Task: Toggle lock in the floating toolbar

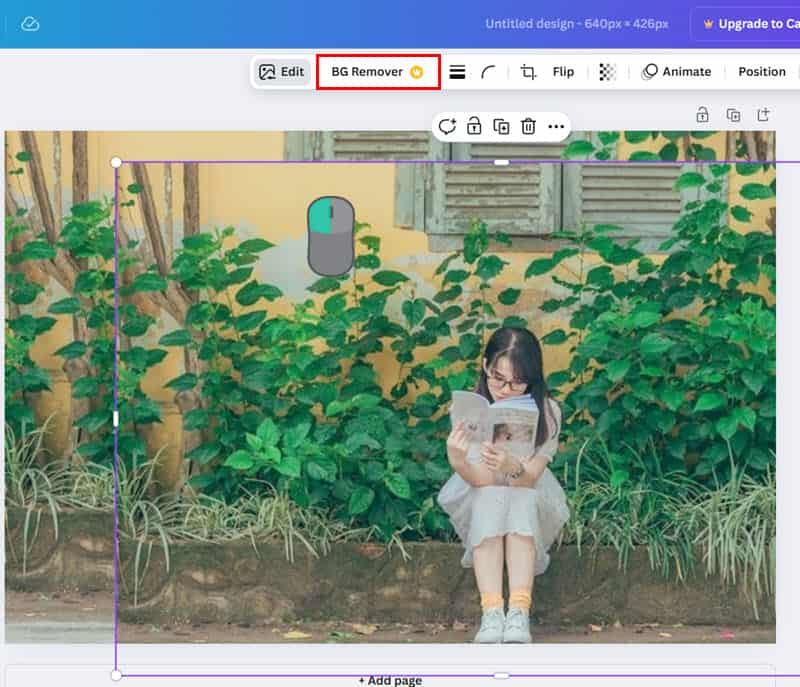Action: (474, 126)
